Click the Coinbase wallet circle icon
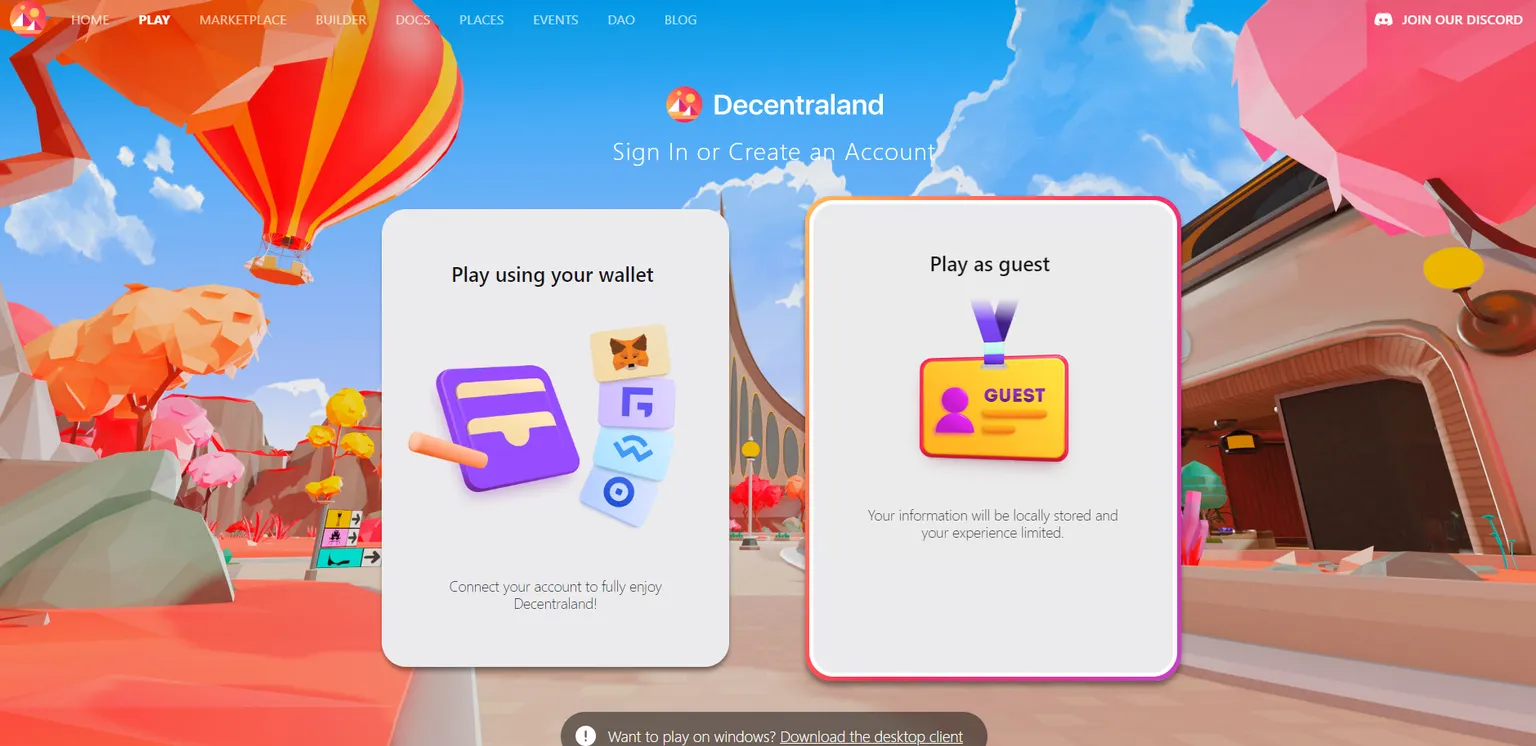The width and height of the screenshot is (1536, 746). click(x=619, y=493)
